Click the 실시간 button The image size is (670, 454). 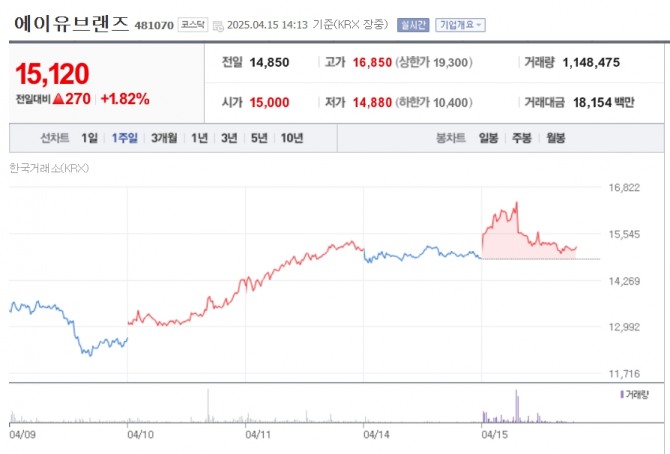pos(413,25)
